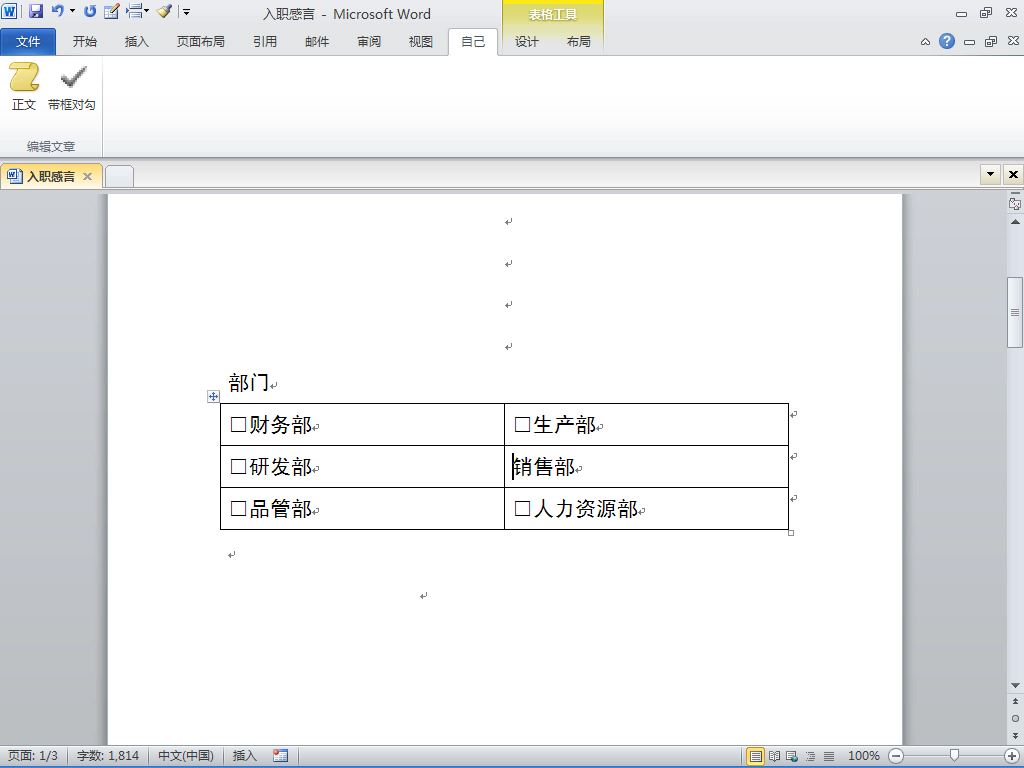Activate the format painter brush icon

click(x=165, y=11)
